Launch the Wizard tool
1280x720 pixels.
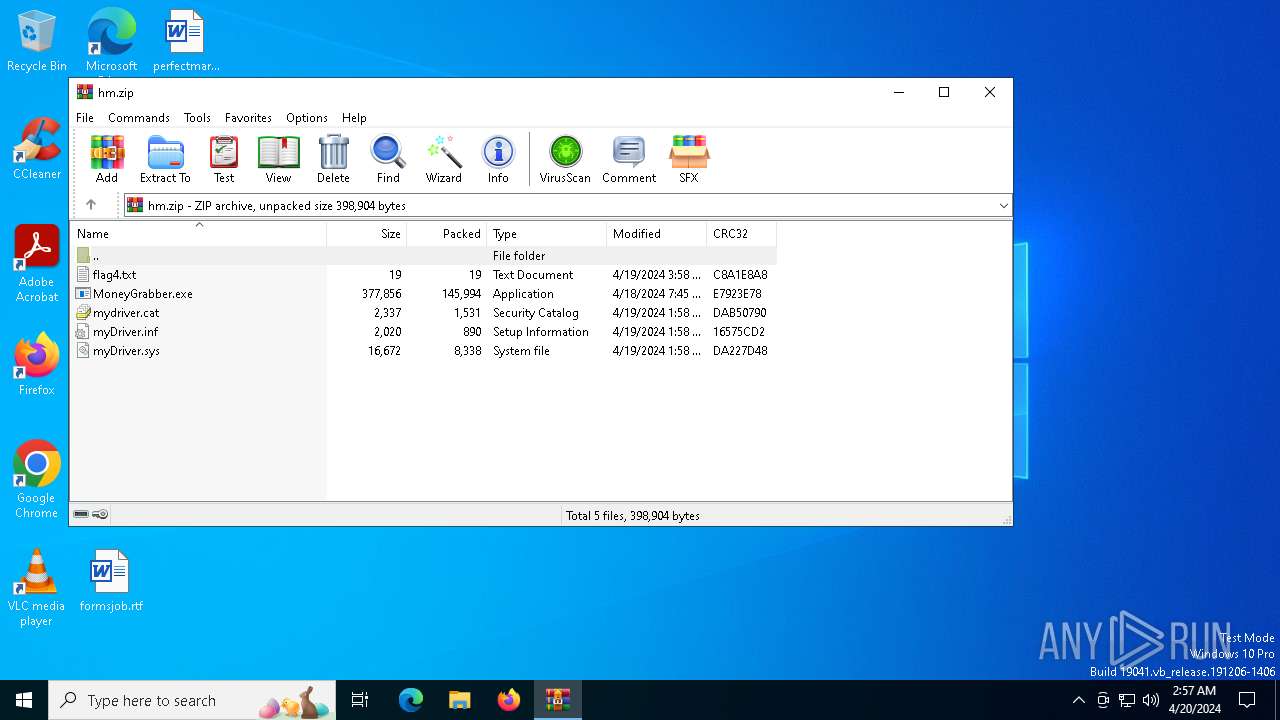click(443, 160)
